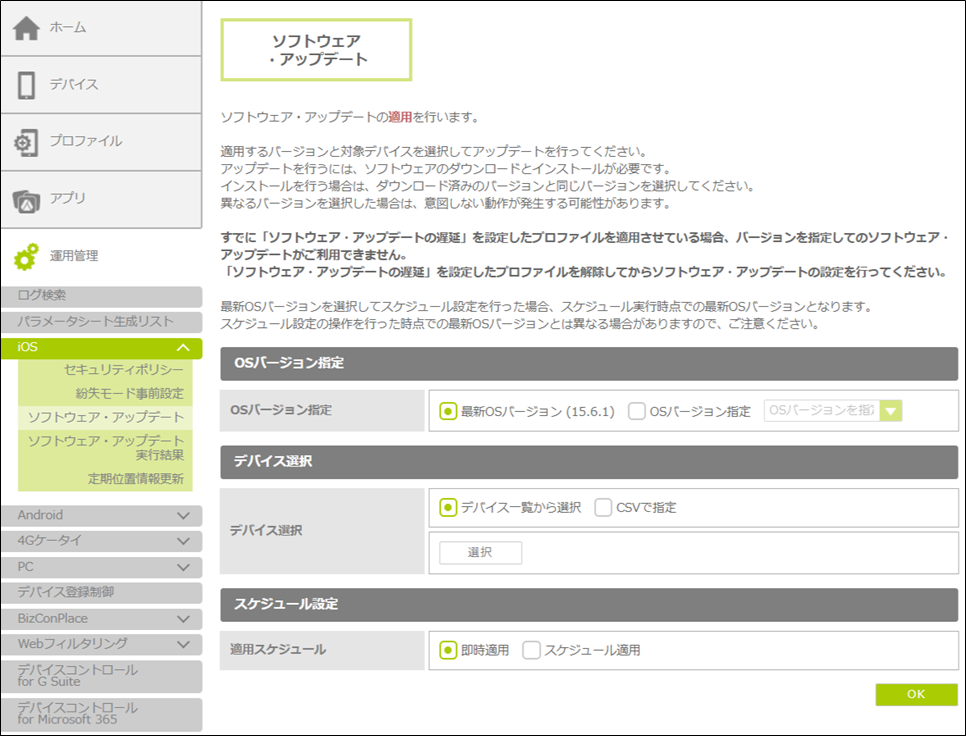
Task: Open the OS version dropdown list
Action: point(890,411)
